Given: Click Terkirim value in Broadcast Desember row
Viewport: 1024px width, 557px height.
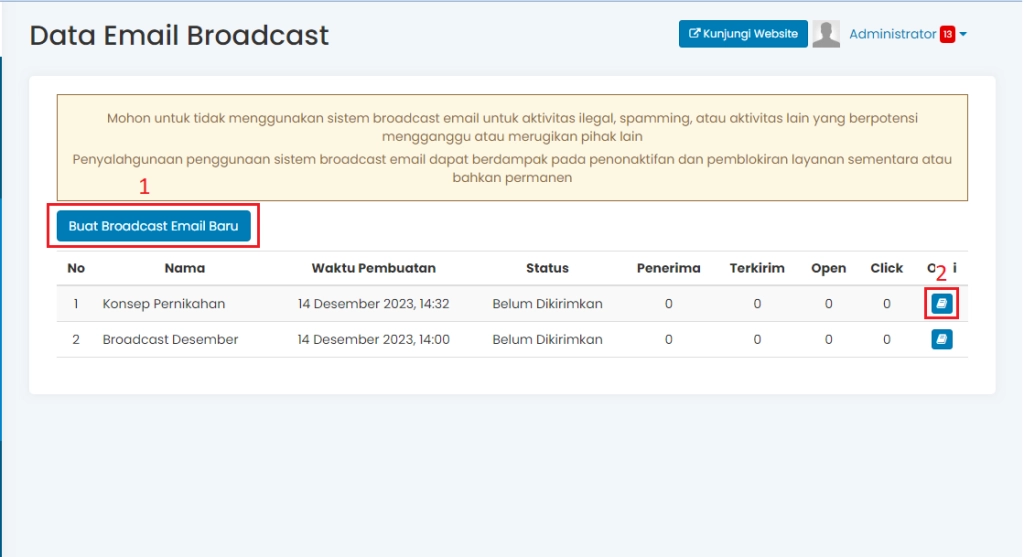Looking at the screenshot, I should pyautogui.click(x=757, y=340).
